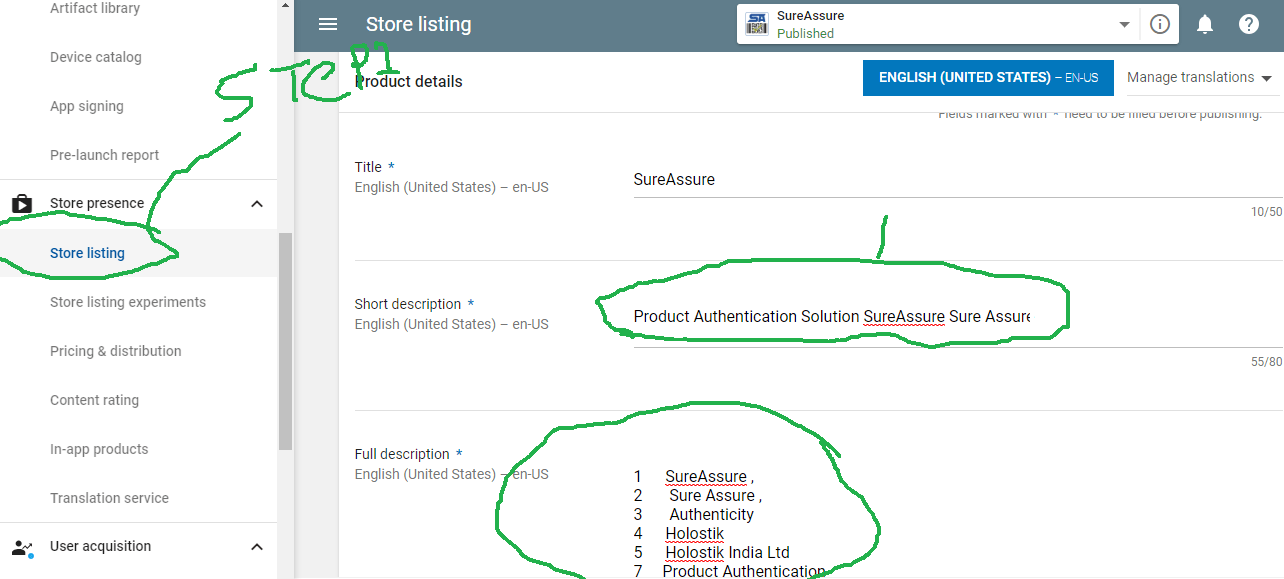The height and width of the screenshot is (579, 1284).
Task: Click 'Authenticity' line in description
Action: click(x=711, y=514)
